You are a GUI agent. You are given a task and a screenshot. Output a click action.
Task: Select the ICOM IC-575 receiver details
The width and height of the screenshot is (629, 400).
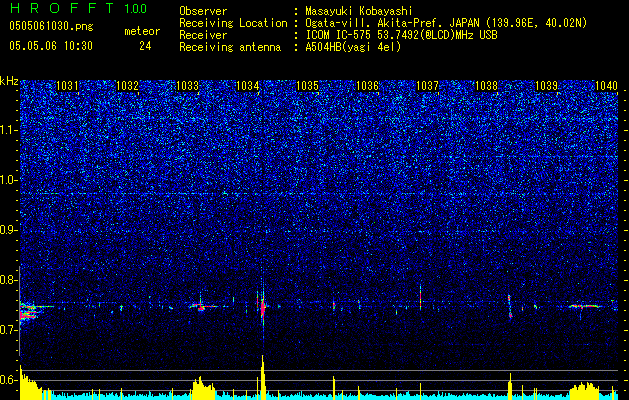[x=401, y=35]
